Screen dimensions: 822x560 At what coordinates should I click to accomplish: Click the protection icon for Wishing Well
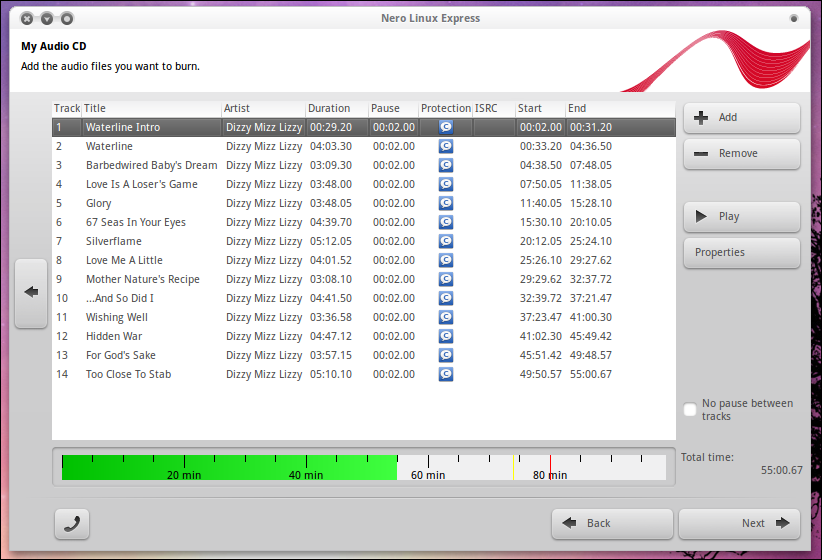tap(446, 317)
